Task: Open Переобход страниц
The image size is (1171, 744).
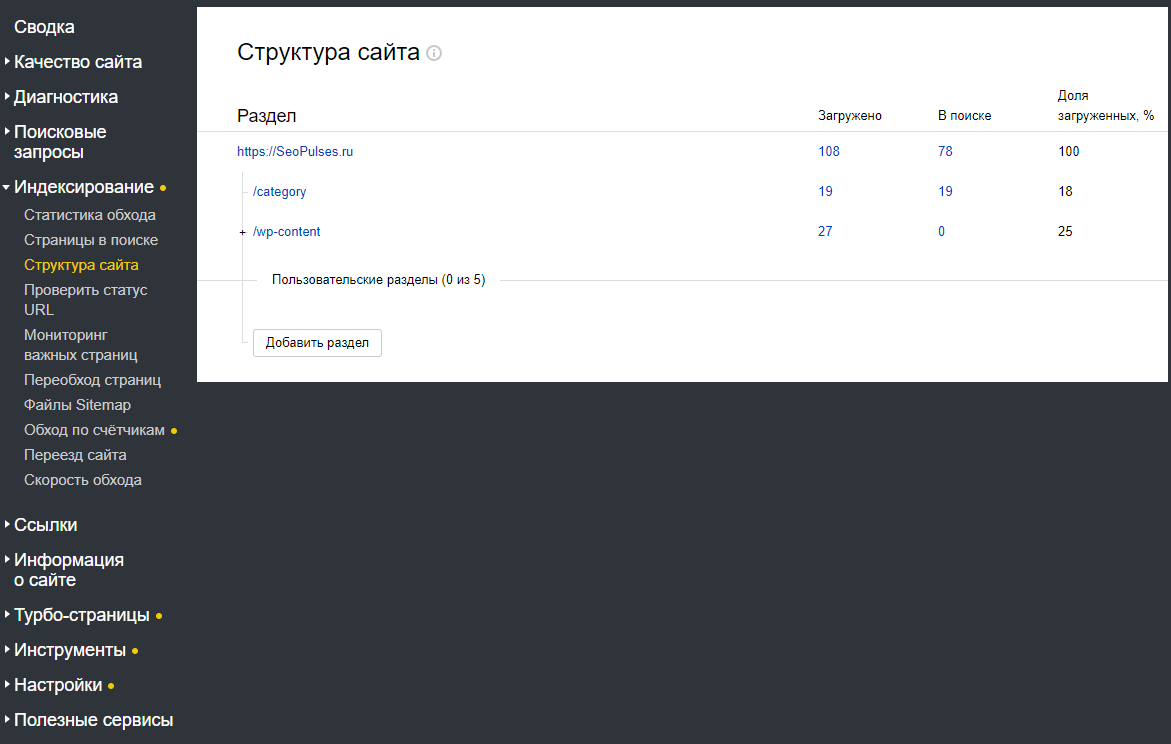Action: (x=93, y=380)
